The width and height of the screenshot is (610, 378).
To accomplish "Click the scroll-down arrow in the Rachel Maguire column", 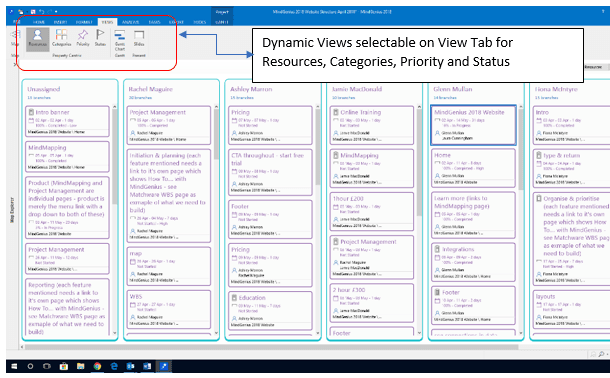I will [216, 333].
